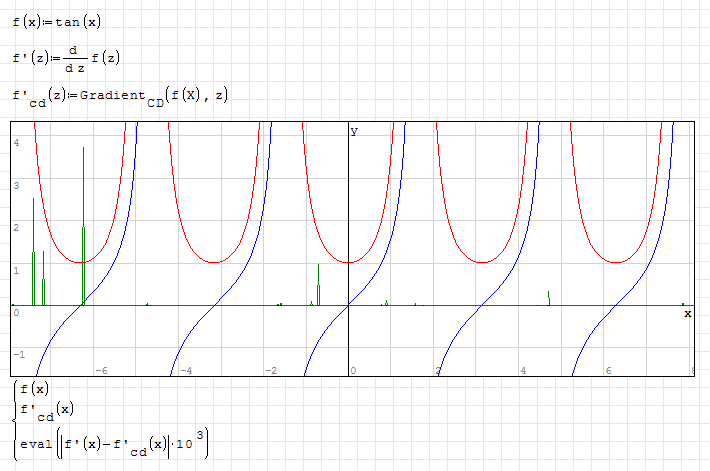The image size is (710, 471).
Task: Click the -2 tick label on the horizontal axis
Action: 270,371
